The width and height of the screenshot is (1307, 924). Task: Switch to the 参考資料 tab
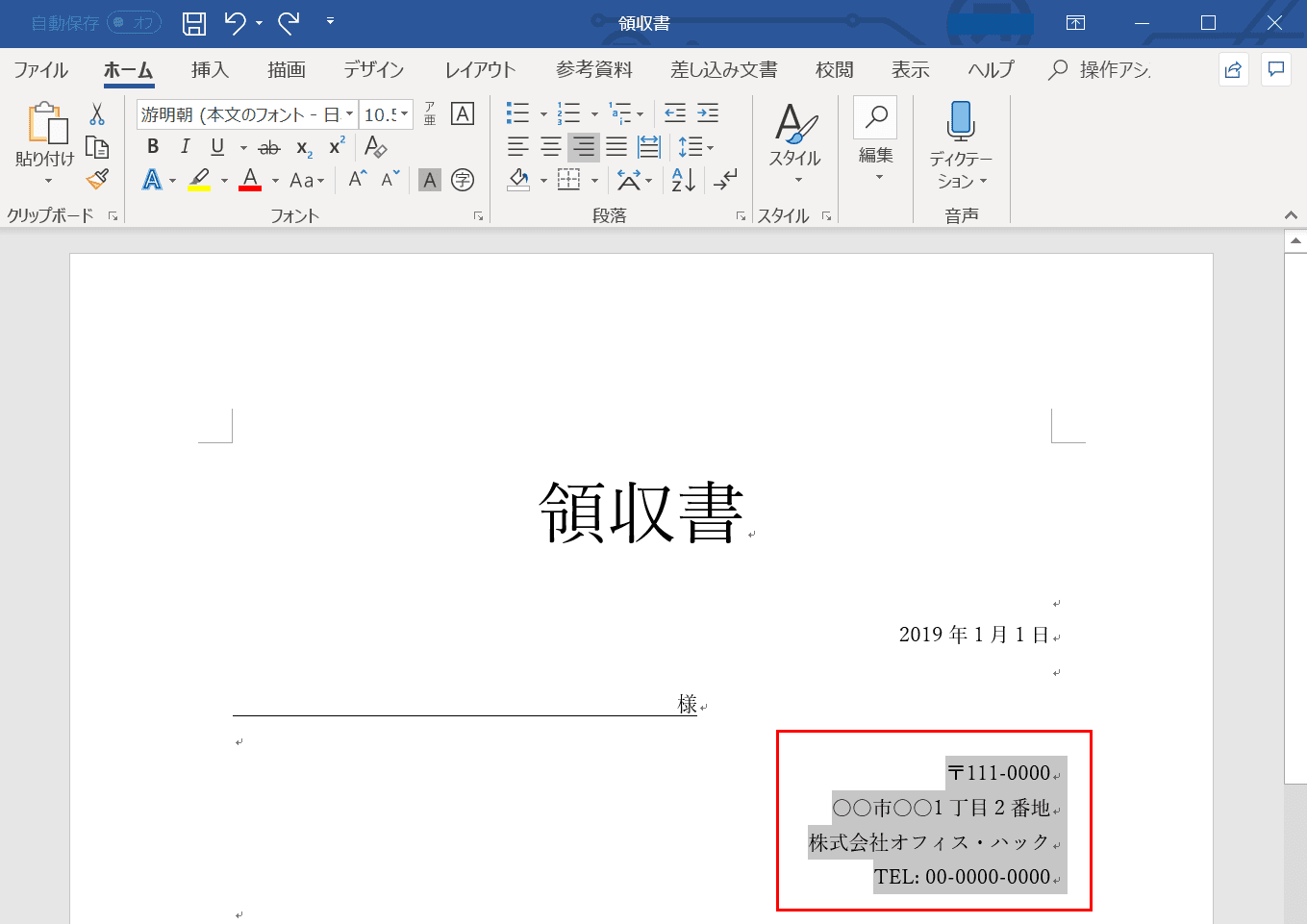pos(594,69)
